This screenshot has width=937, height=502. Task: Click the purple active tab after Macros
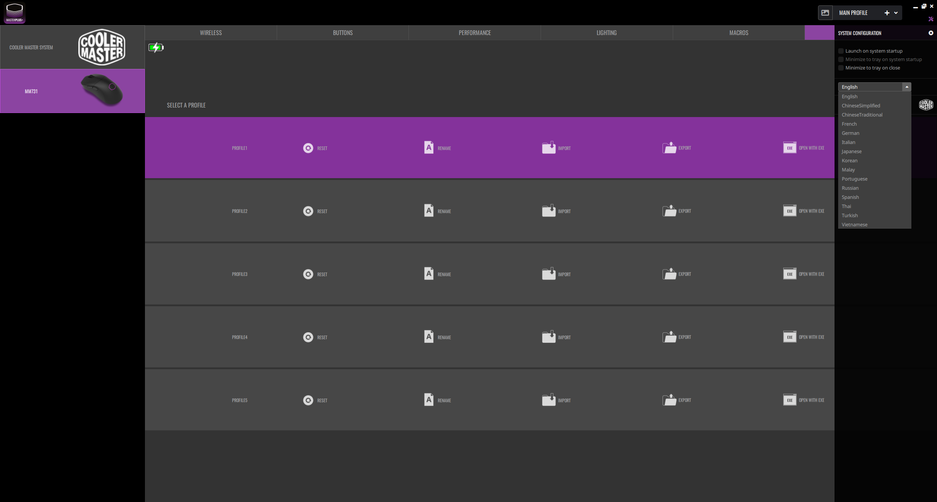tap(819, 32)
